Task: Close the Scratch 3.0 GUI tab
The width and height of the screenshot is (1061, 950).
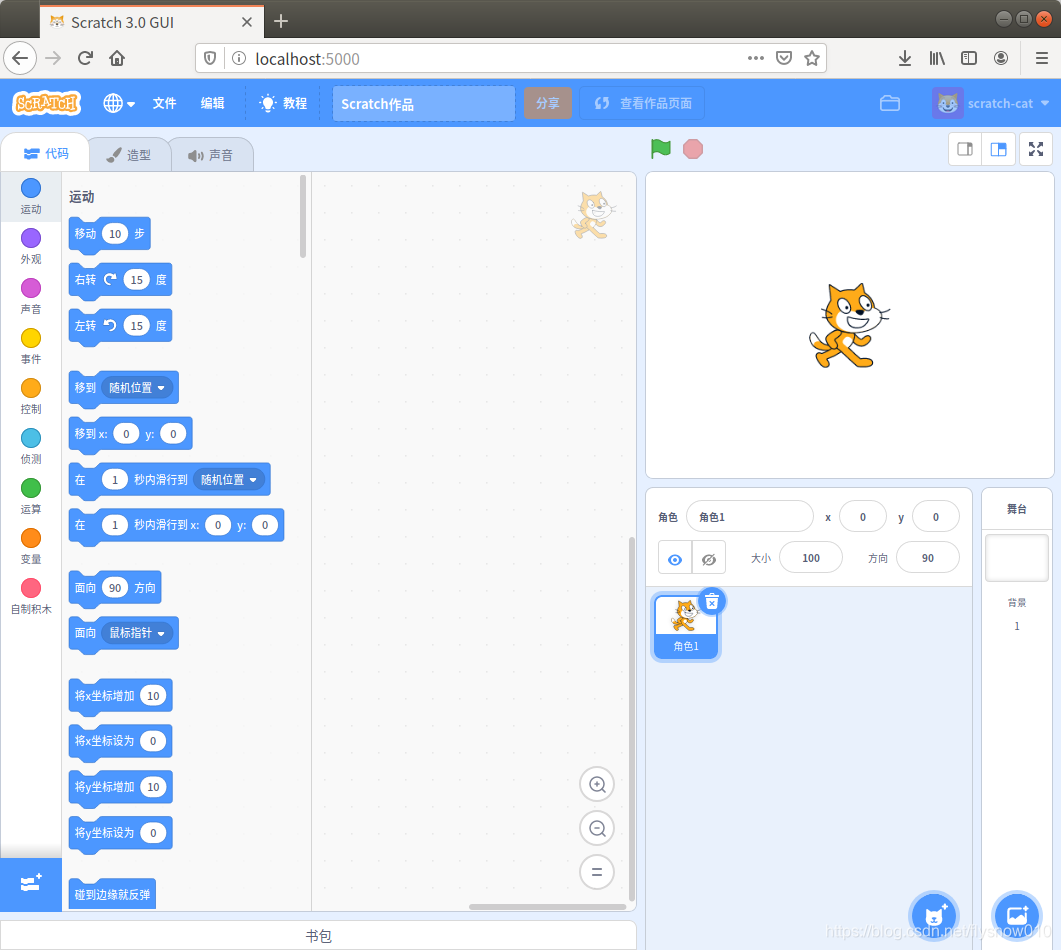Action: coord(247,22)
